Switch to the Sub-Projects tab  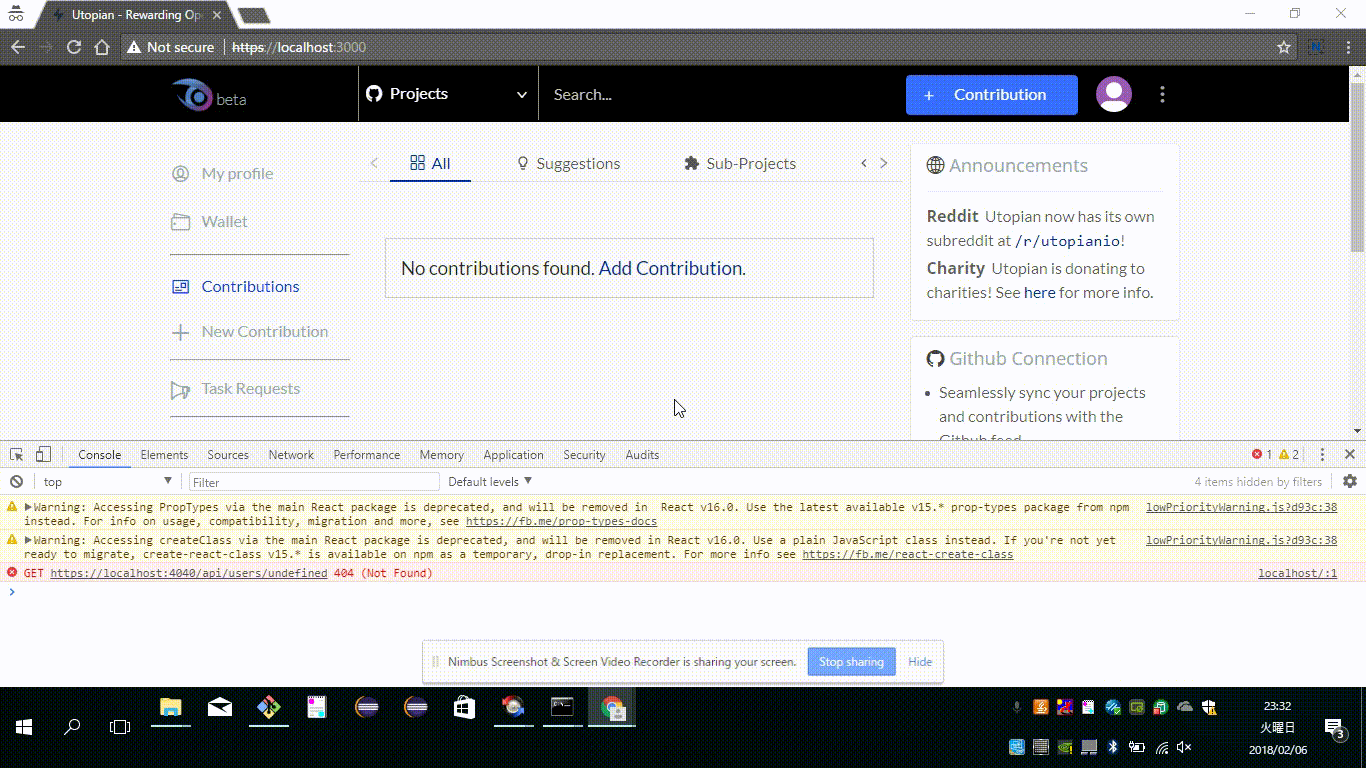coord(740,163)
